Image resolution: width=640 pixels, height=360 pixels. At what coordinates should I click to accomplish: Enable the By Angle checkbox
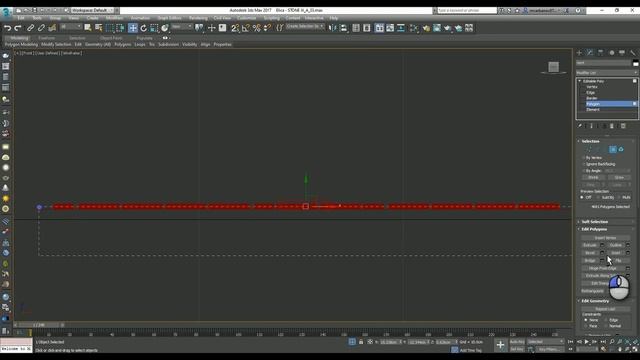[584, 171]
